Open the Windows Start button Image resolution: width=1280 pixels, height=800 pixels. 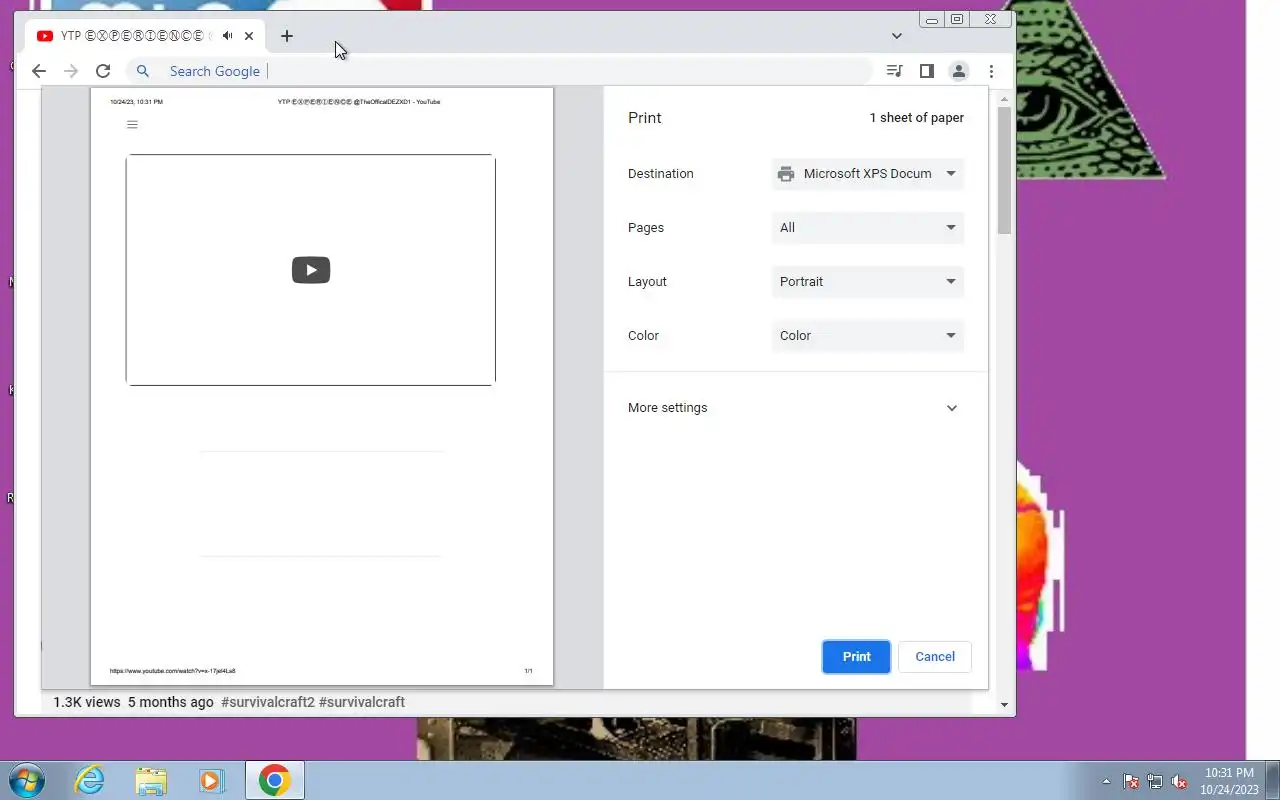(25, 780)
